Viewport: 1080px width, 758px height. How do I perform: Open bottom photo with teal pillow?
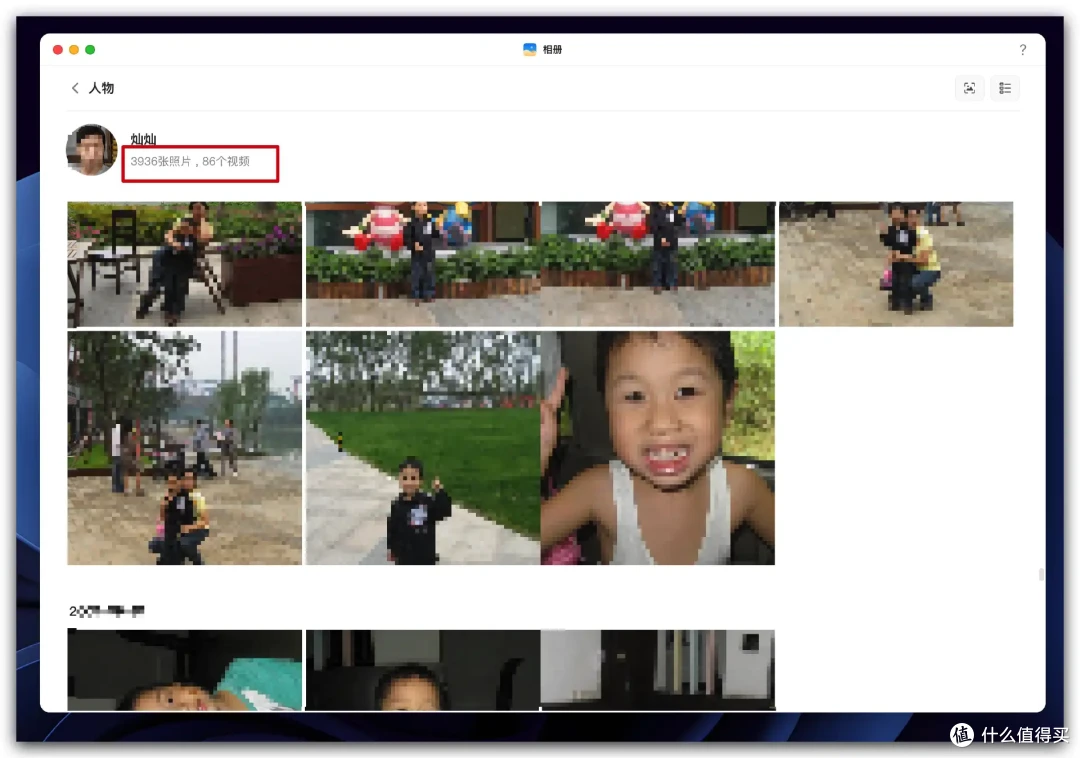point(185,670)
